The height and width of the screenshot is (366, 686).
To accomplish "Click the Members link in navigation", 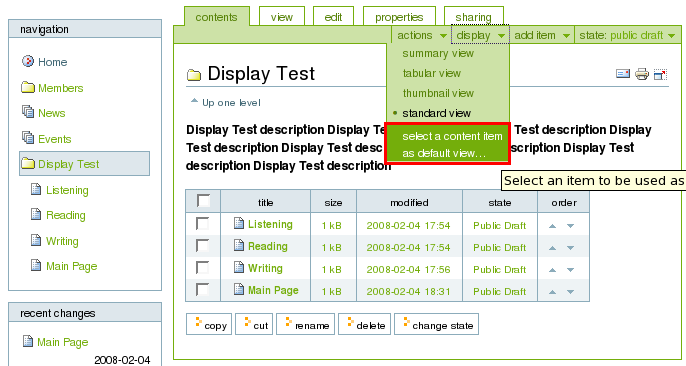I will point(60,88).
